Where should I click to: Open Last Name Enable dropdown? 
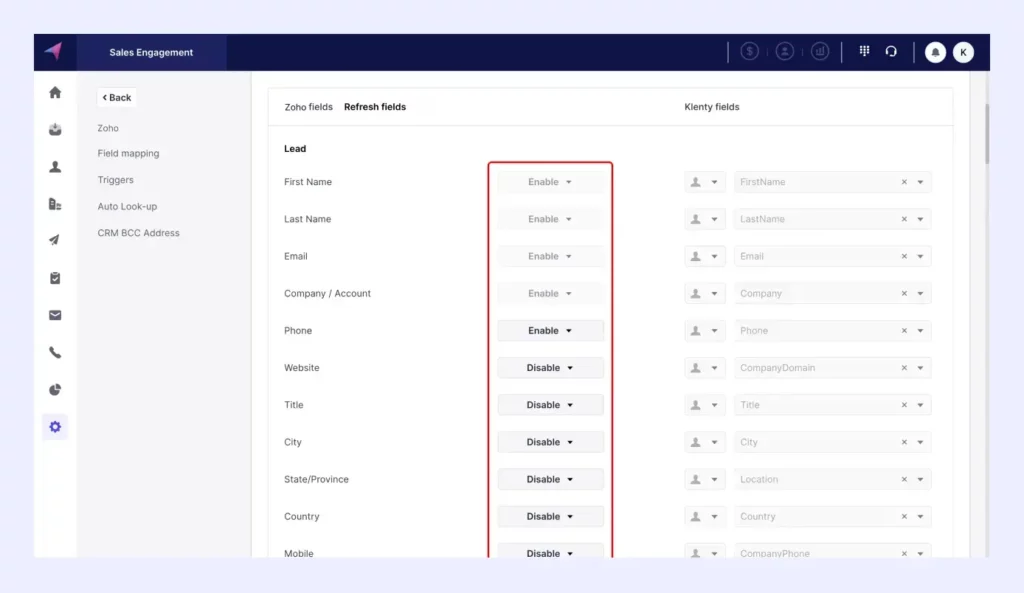pos(550,219)
